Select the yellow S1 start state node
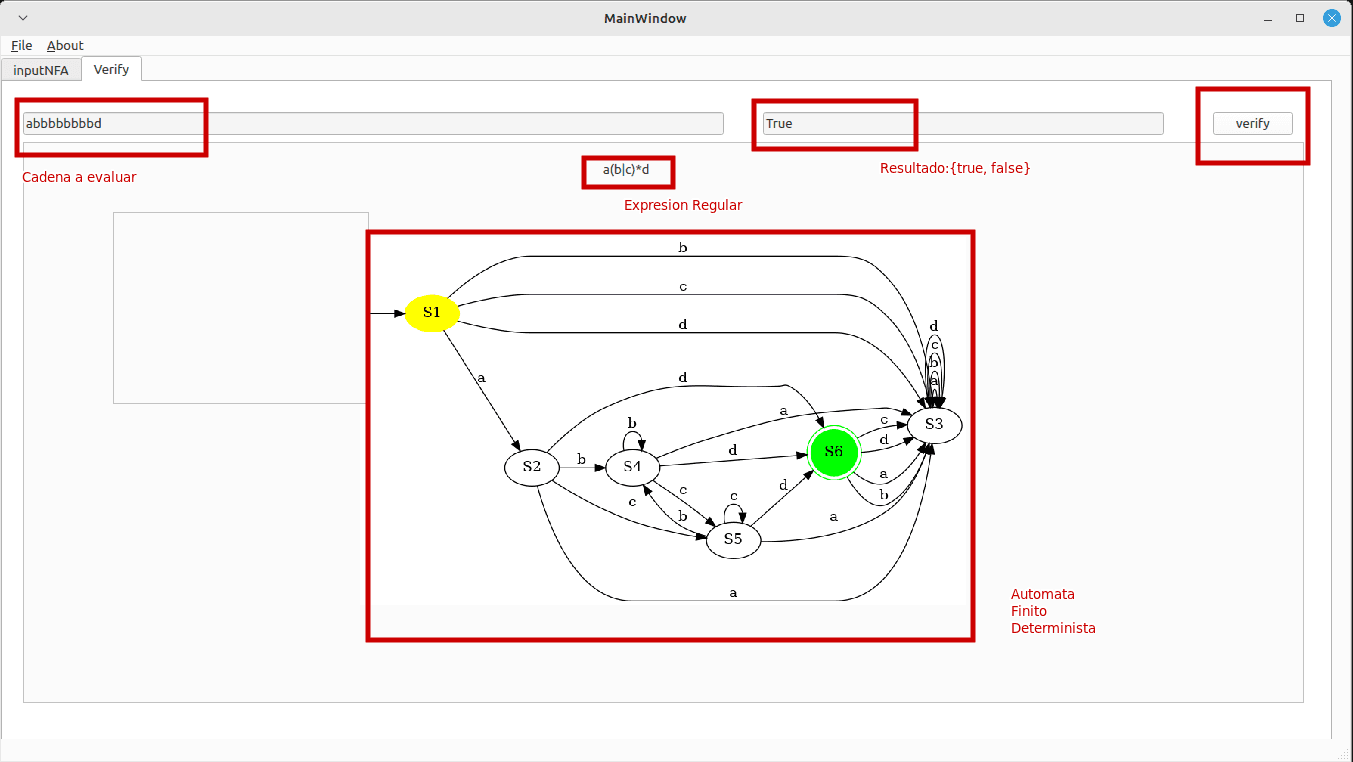1353x762 pixels. coord(432,313)
